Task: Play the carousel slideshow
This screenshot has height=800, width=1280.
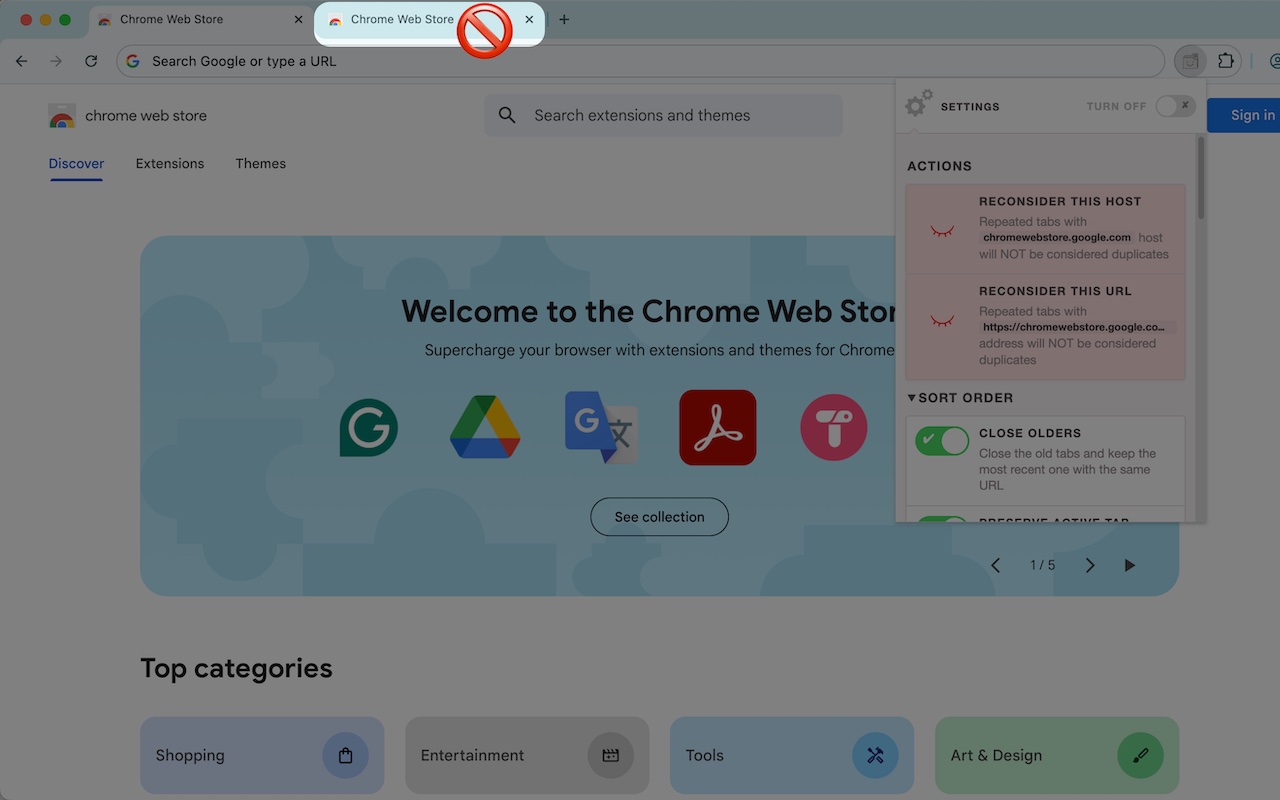Action: click(x=1130, y=565)
